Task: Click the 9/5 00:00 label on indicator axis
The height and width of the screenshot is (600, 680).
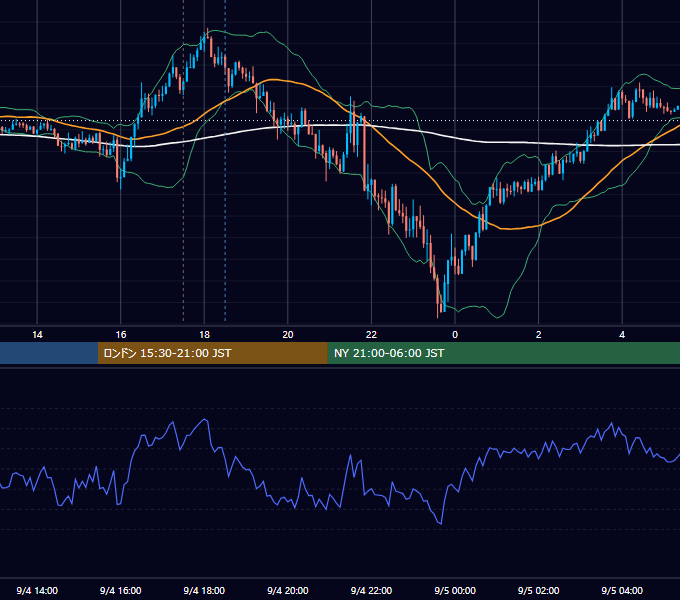Action: coord(455,591)
